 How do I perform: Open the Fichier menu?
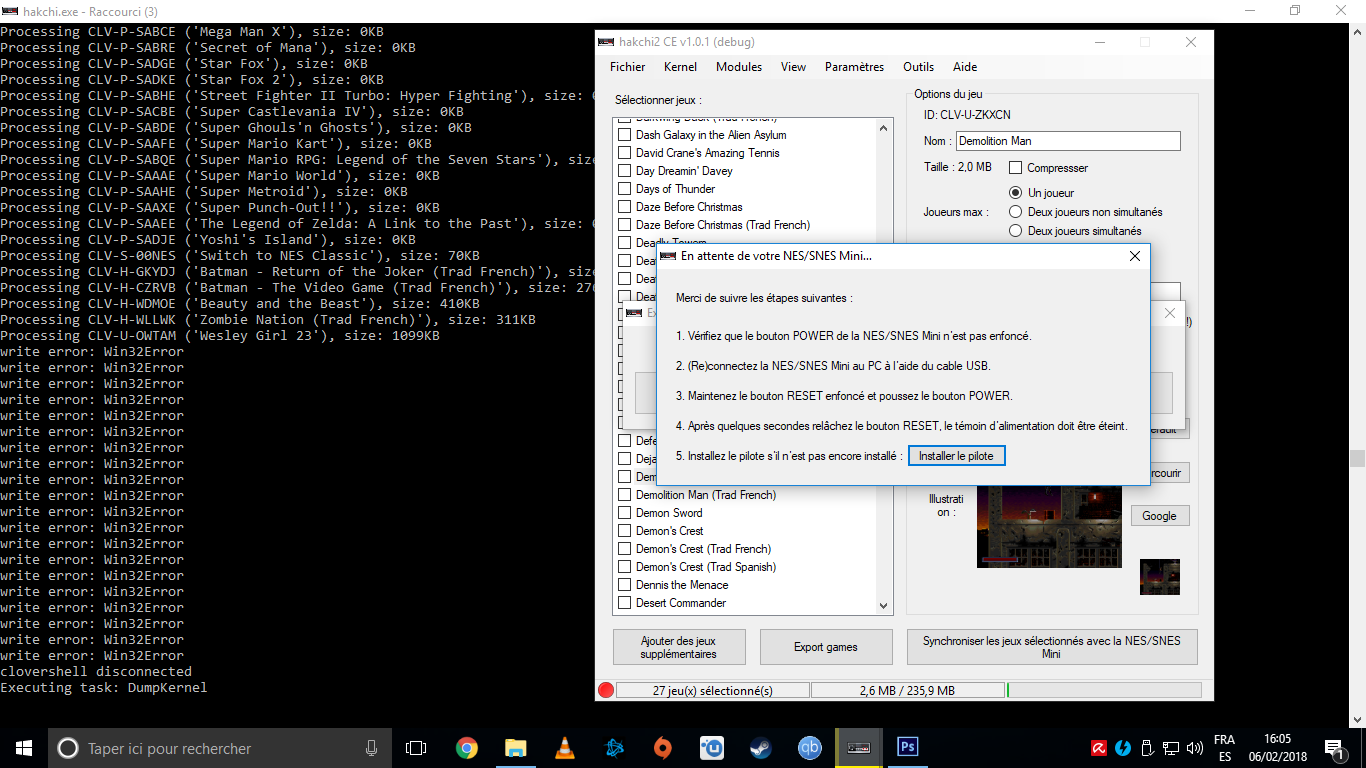coord(628,67)
